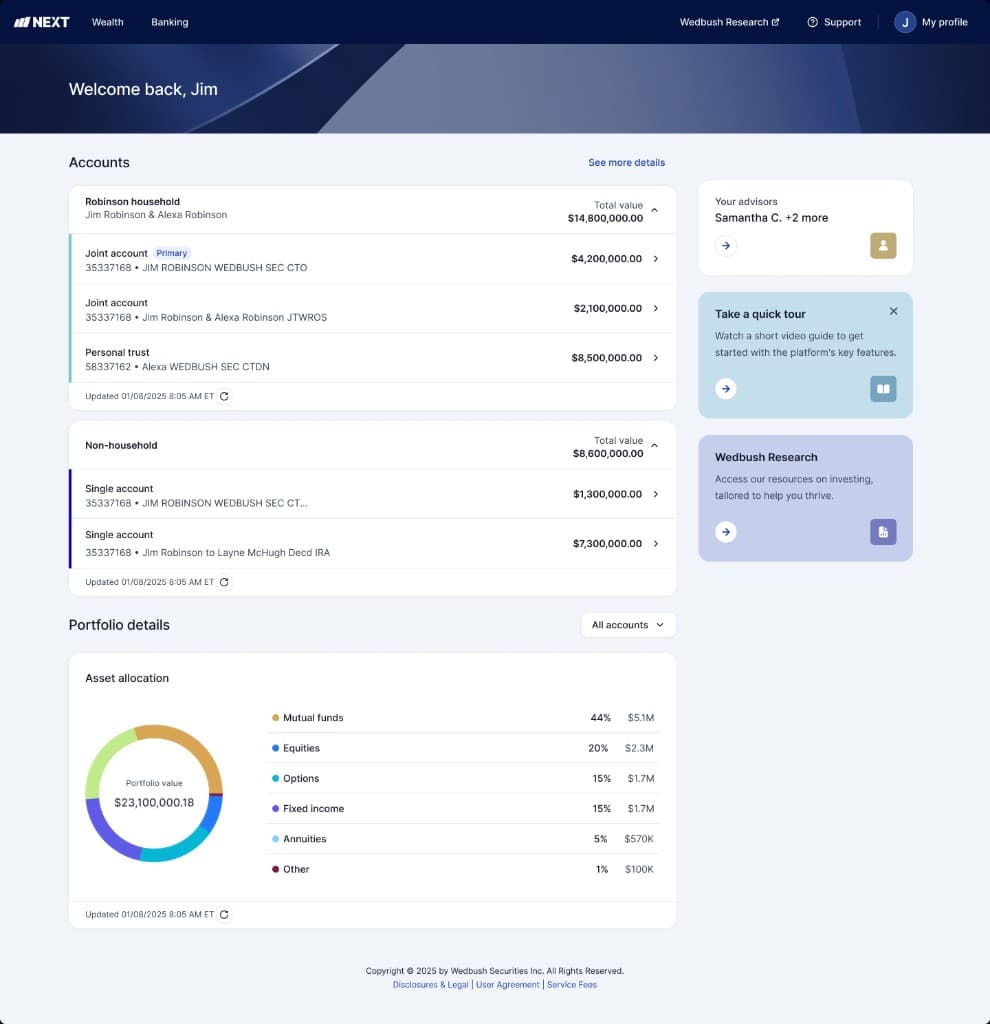Click the Equities $2.3M value
This screenshot has height=1024, width=990.
(x=639, y=748)
